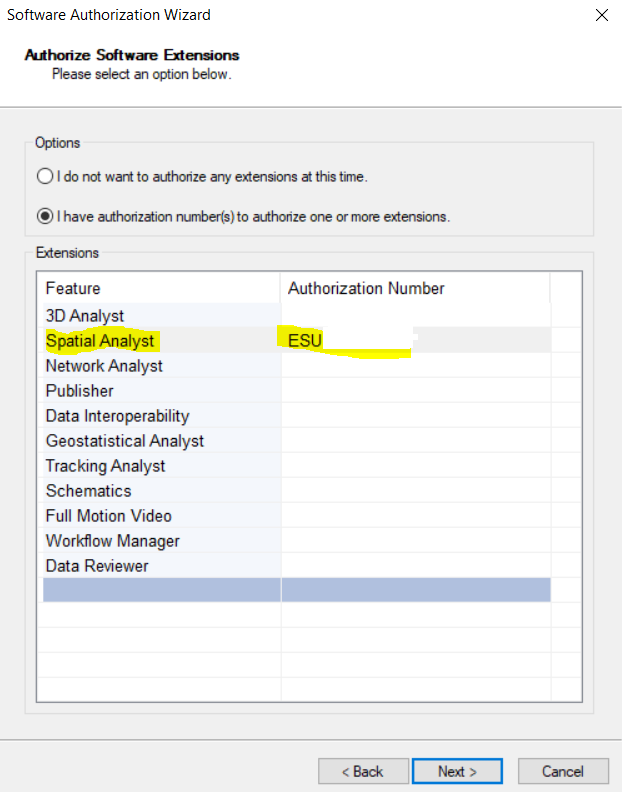Select the Tracking Analyst feature row

(106, 466)
